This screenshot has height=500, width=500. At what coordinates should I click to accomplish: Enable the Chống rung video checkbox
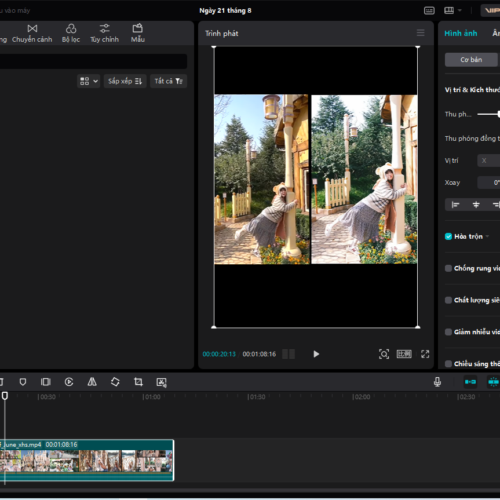coord(448,268)
